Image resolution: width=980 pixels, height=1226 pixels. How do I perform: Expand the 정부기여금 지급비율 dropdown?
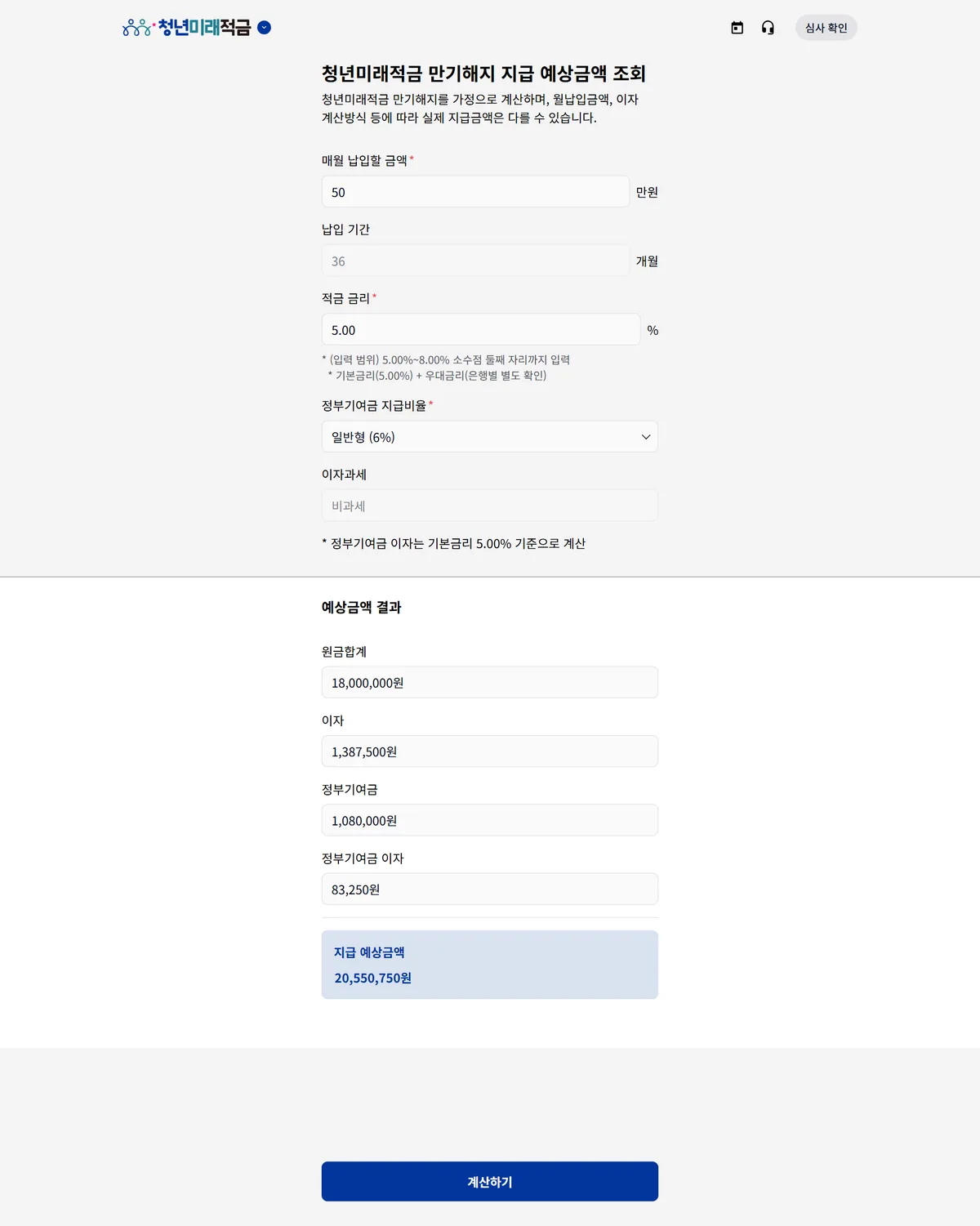tap(490, 437)
